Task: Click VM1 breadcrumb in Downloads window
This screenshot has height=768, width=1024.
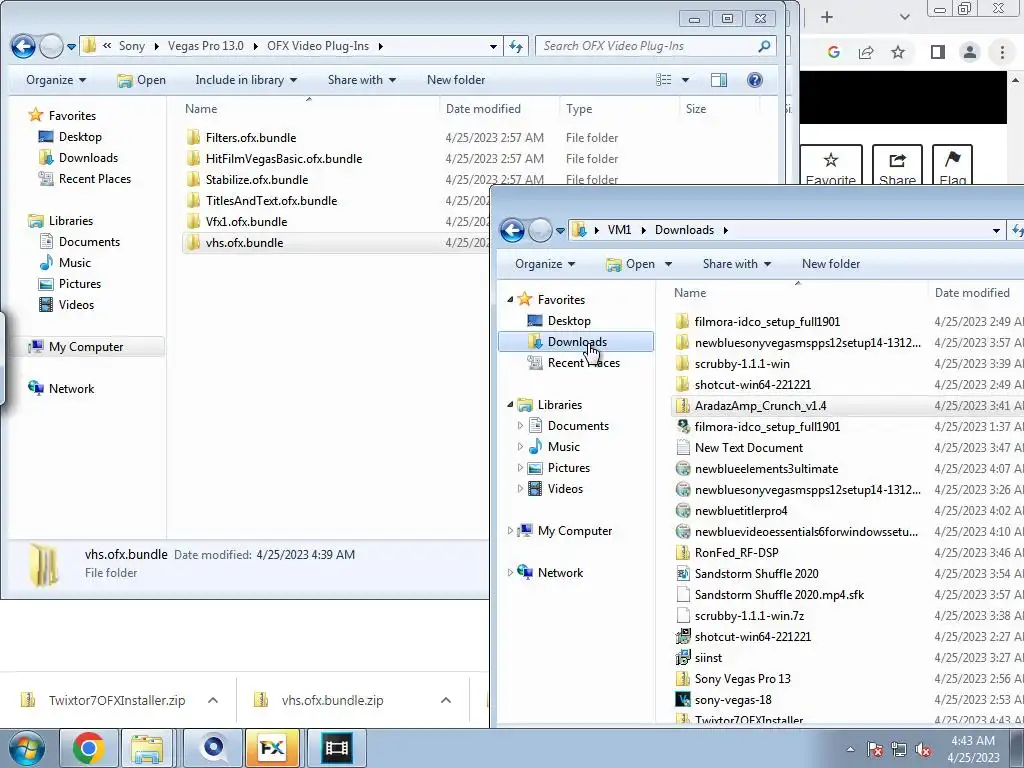Action: click(619, 230)
